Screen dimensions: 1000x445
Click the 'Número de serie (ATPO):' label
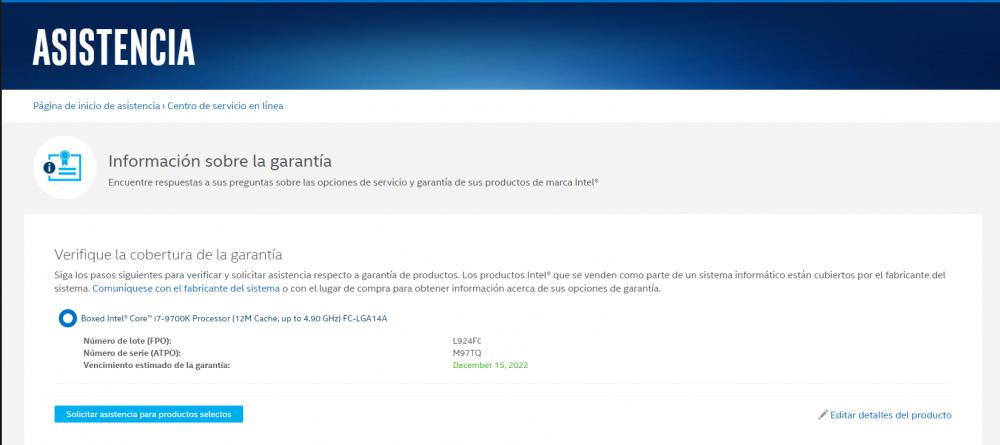pos(132,353)
